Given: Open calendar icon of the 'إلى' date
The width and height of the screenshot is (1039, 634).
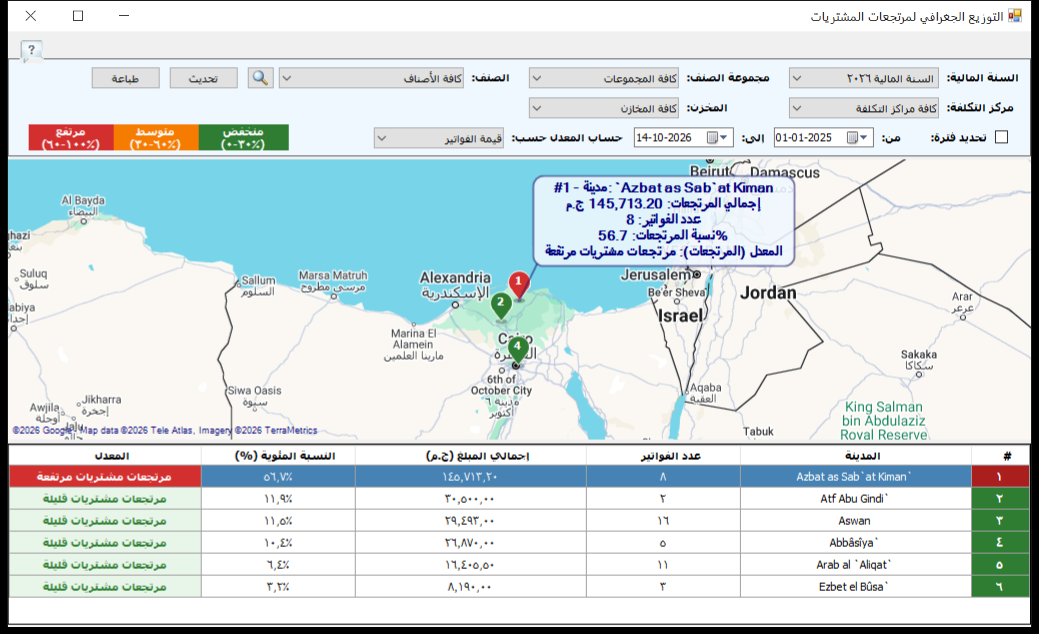Looking at the screenshot, I should tap(712, 138).
